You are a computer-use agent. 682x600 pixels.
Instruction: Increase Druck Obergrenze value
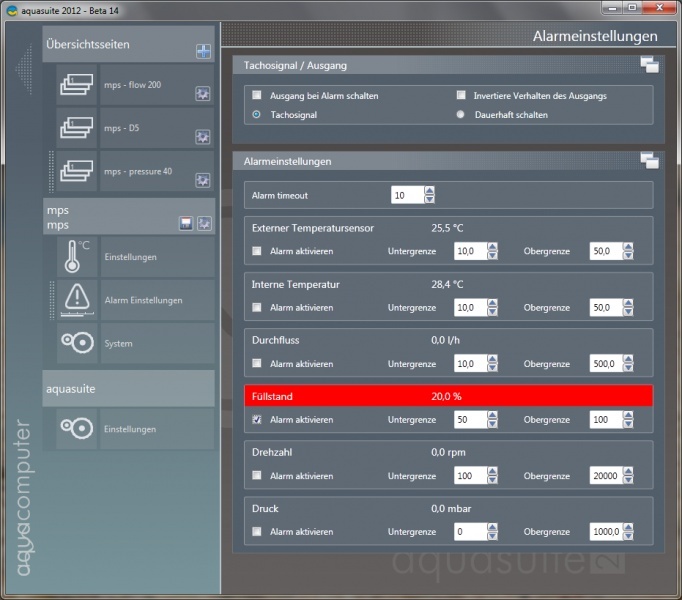pos(628,527)
